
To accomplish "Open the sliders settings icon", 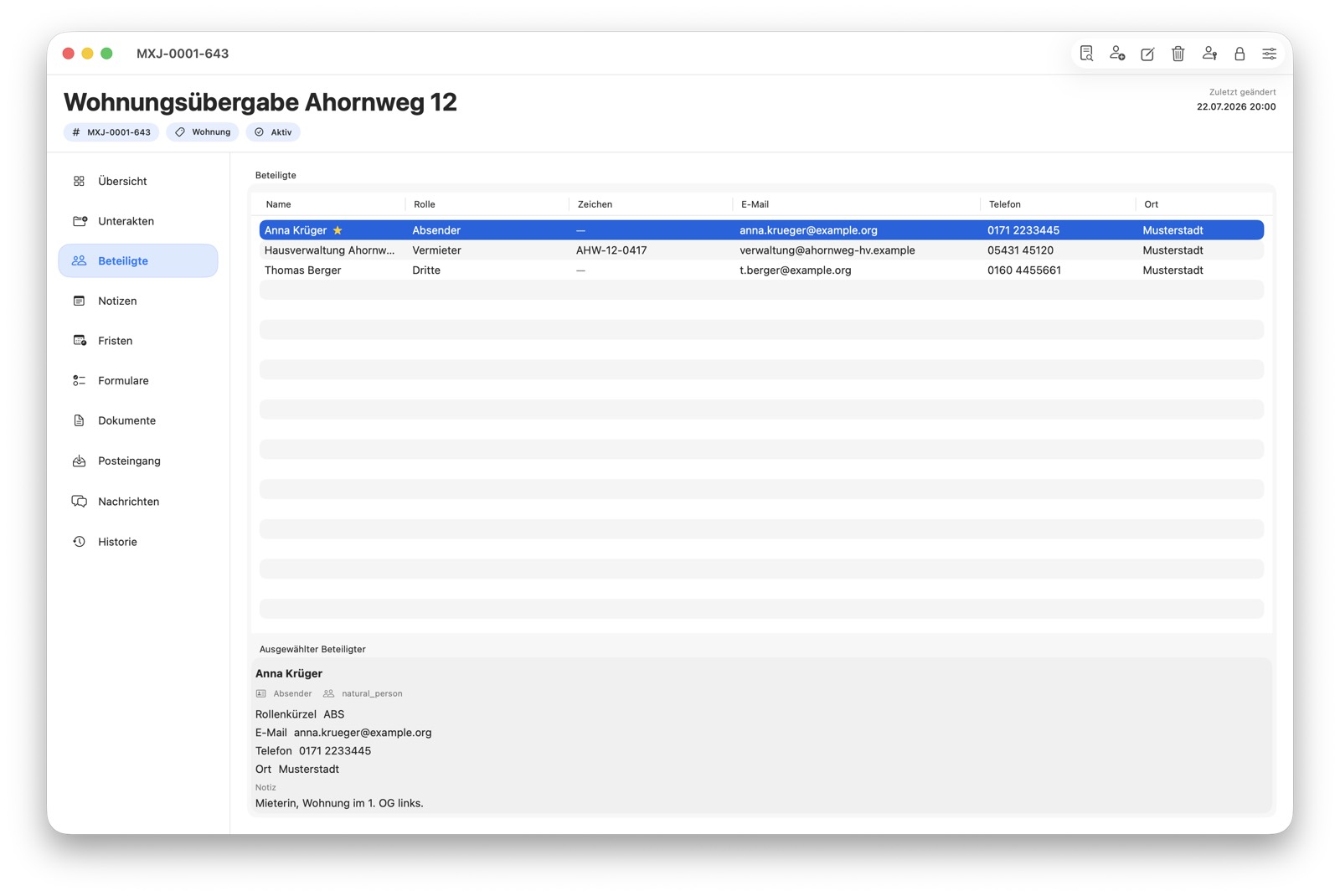I will pyautogui.click(x=1270, y=54).
